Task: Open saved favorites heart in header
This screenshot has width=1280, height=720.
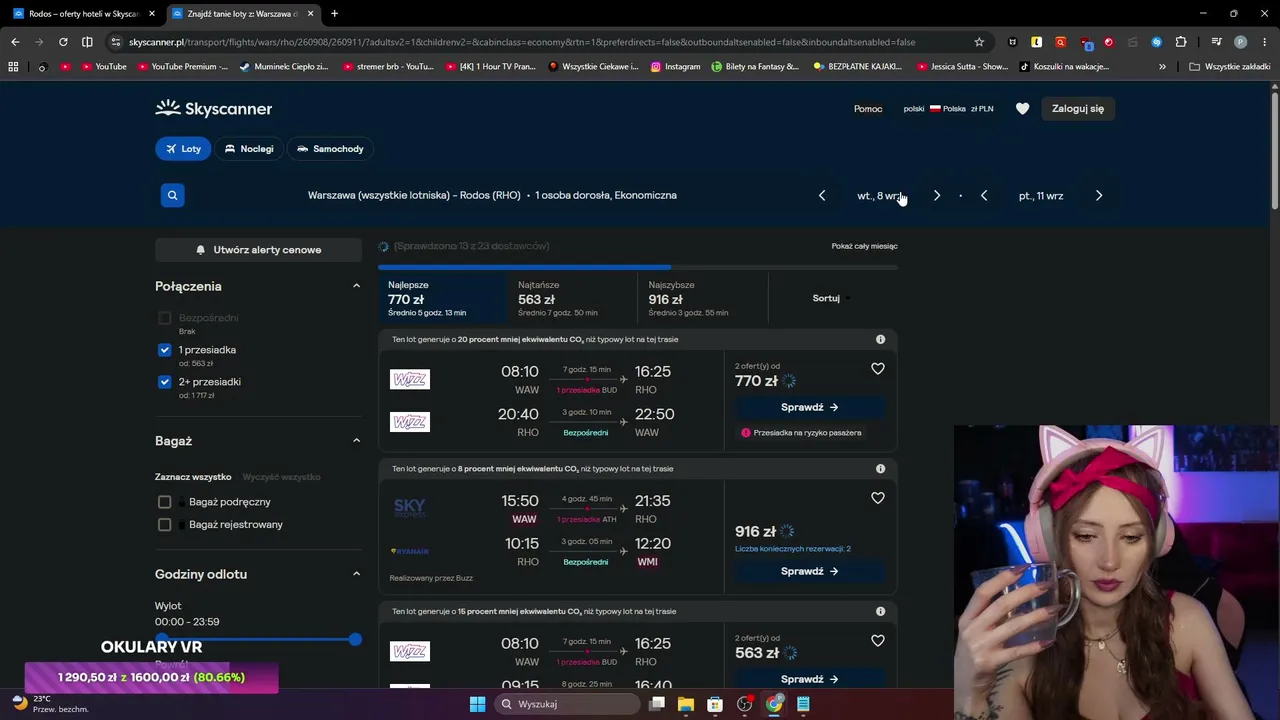Action: (x=1022, y=108)
